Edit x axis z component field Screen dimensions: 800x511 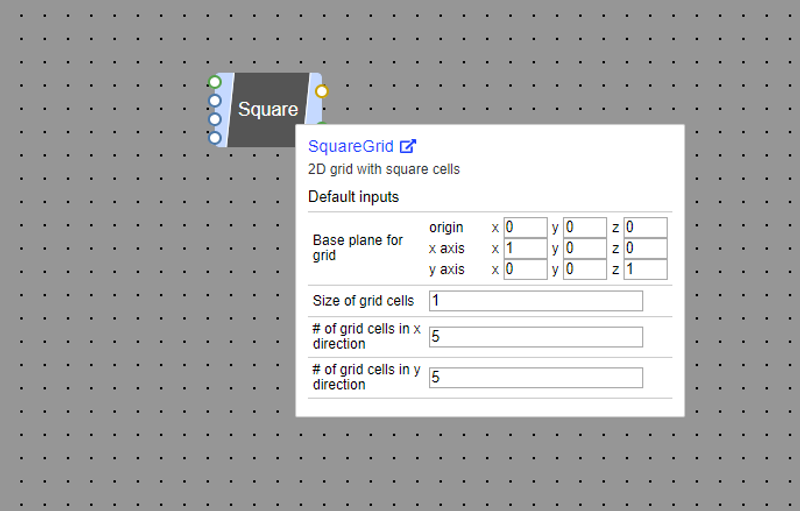click(x=645, y=248)
